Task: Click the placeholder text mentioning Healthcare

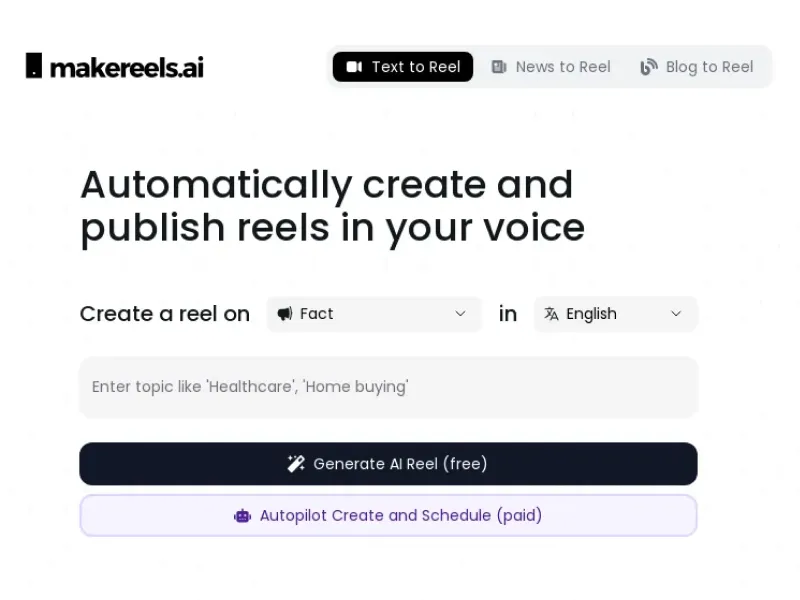Action: tap(250, 387)
